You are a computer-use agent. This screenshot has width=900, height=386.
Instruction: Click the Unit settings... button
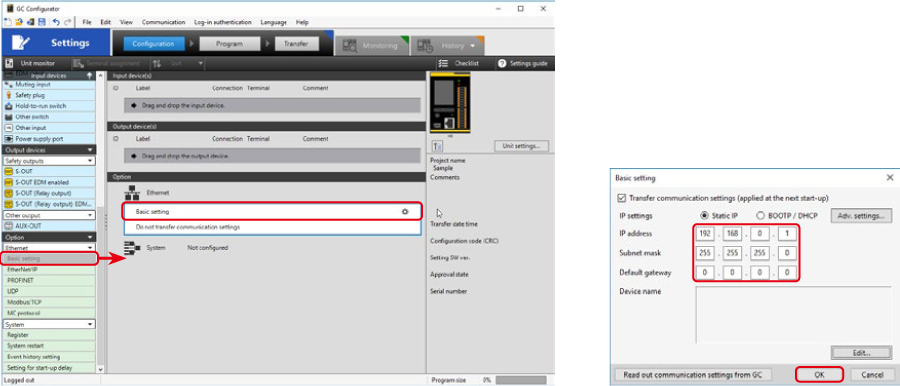tap(521, 146)
